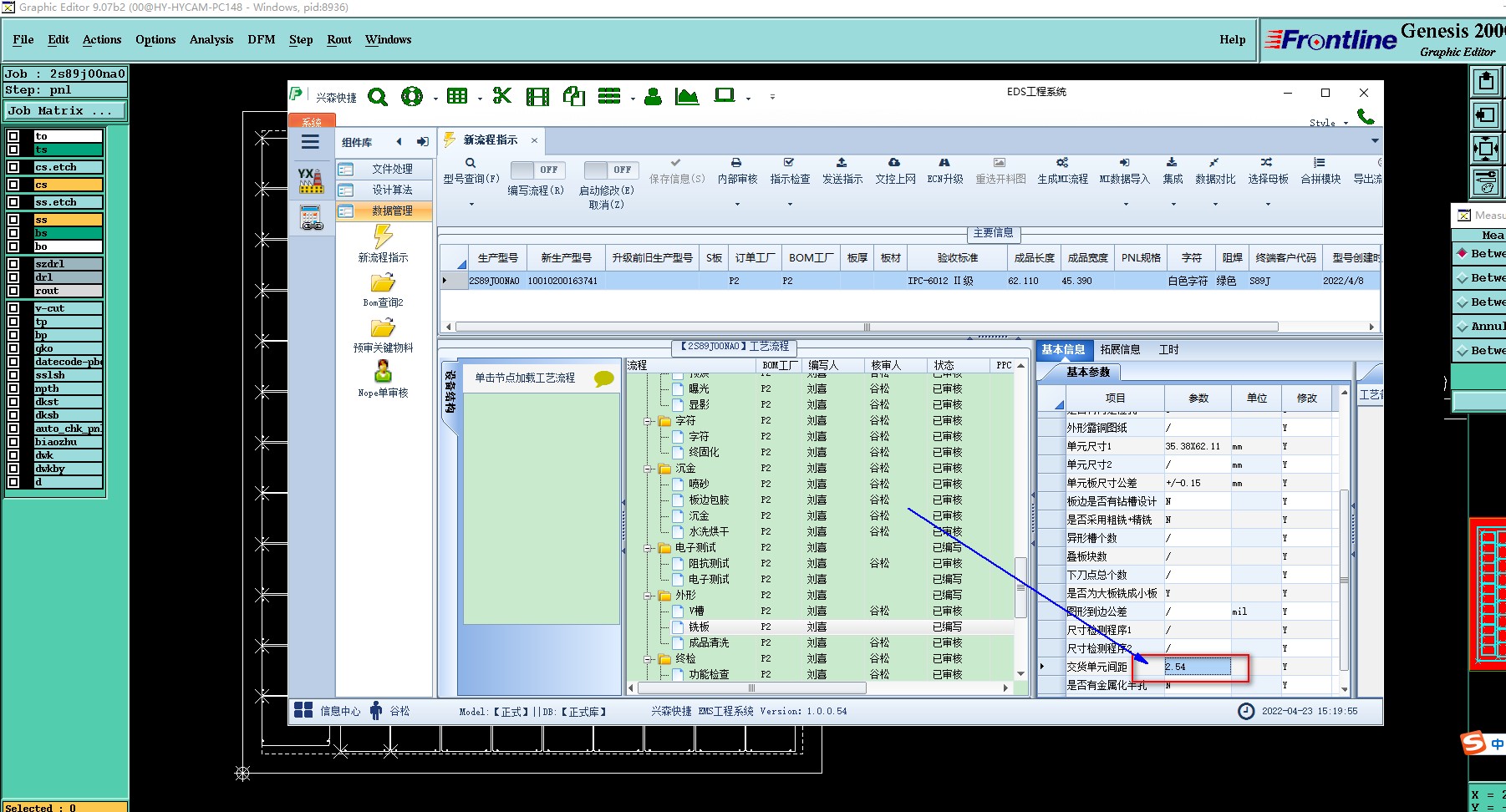The image size is (1506, 812).
Task: Open the 选择母板 dropdown arrow
Action: (1268, 204)
